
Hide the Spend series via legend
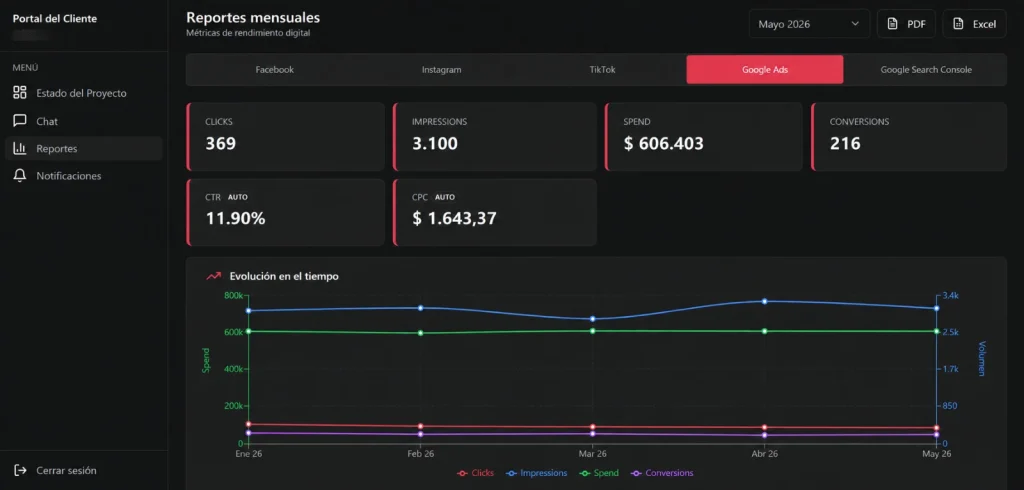(599, 473)
